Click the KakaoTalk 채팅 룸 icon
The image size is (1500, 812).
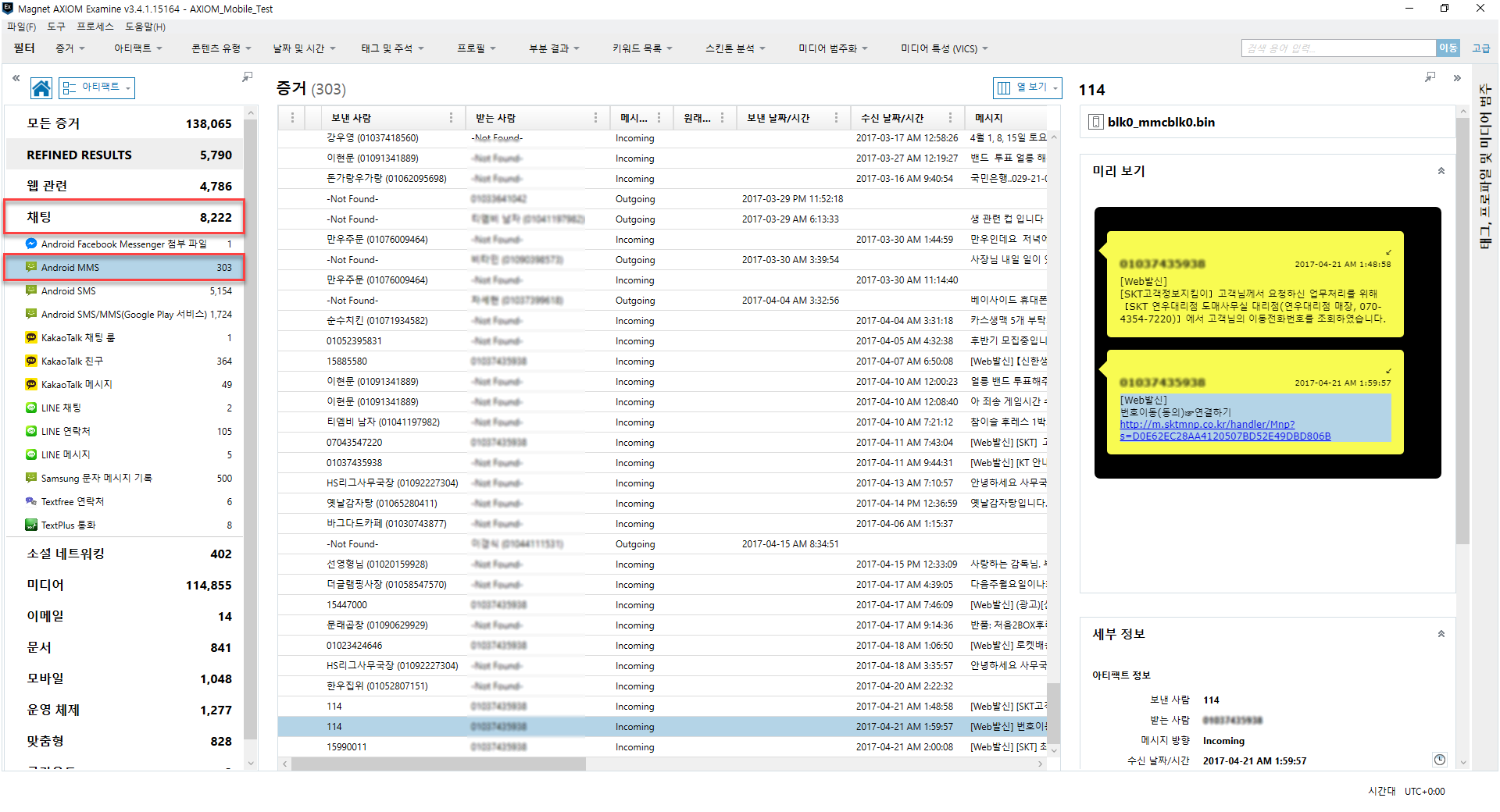(x=31, y=337)
